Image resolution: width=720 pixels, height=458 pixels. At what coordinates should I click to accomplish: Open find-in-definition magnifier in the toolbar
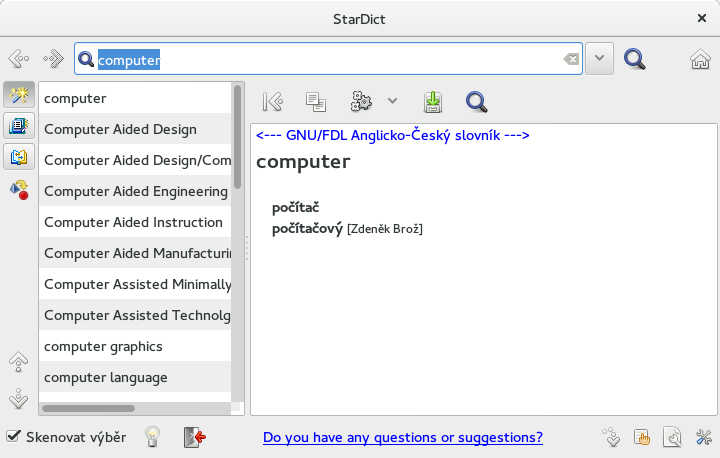tap(476, 101)
